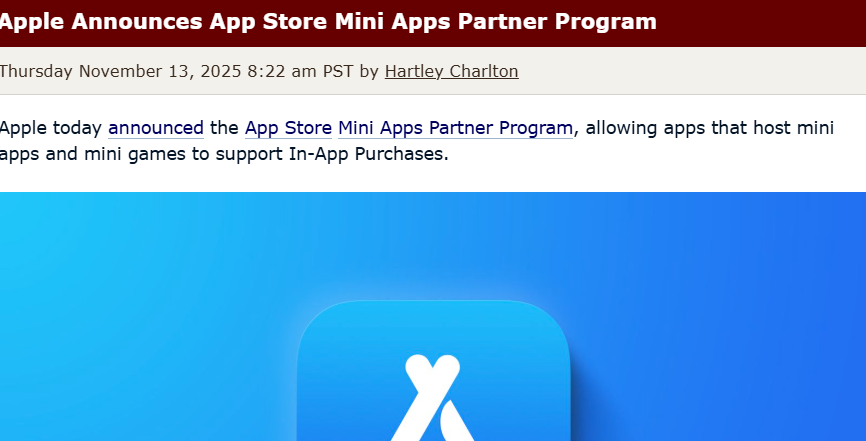866x441 pixels.
Task: Click the 'In-App Purchases' phrase in the paragraph
Action: click(x=368, y=154)
